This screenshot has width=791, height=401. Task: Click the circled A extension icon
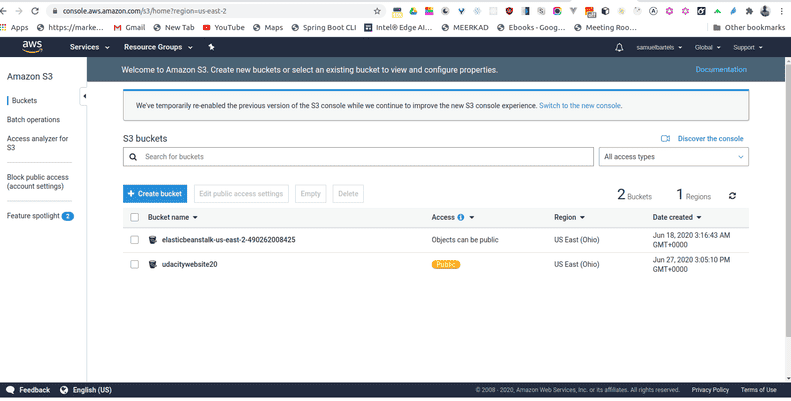(653, 11)
